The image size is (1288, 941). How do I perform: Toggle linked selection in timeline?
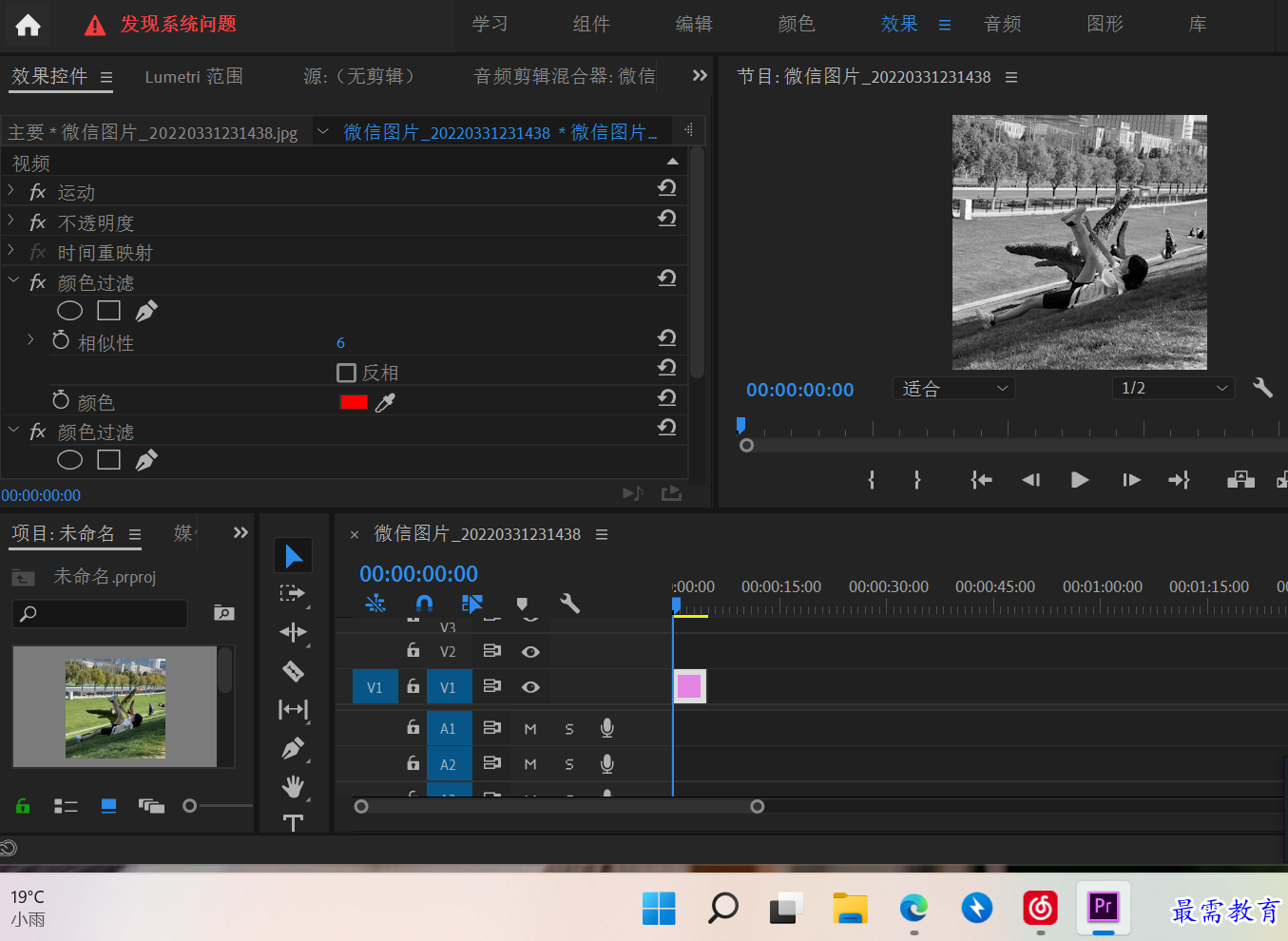[472, 604]
